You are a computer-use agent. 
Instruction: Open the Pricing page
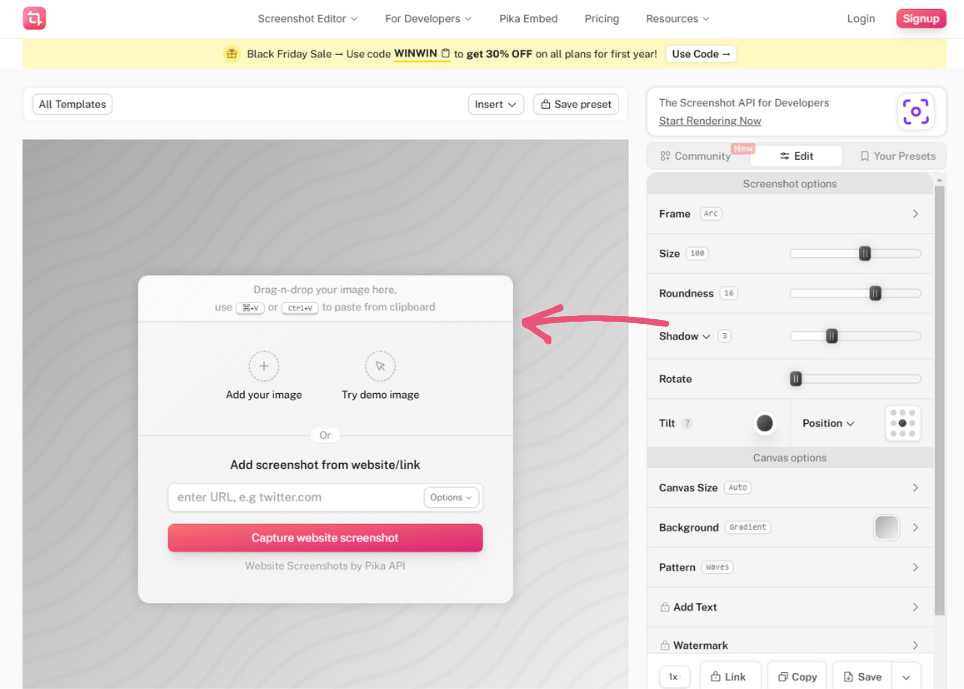pyautogui.click(x=601, y=18)
